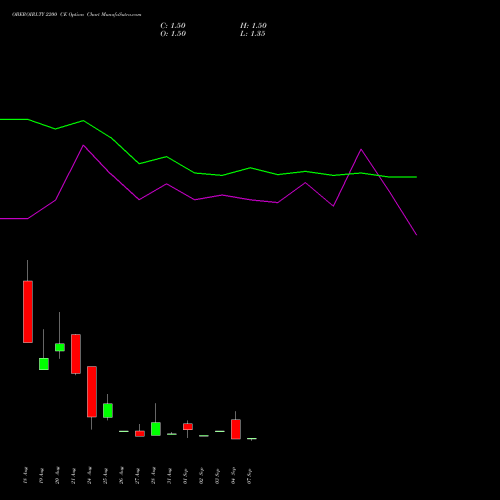The image size is (500, 500).
Task: Select the 28 Aug date label
Action: coord(154,475)
